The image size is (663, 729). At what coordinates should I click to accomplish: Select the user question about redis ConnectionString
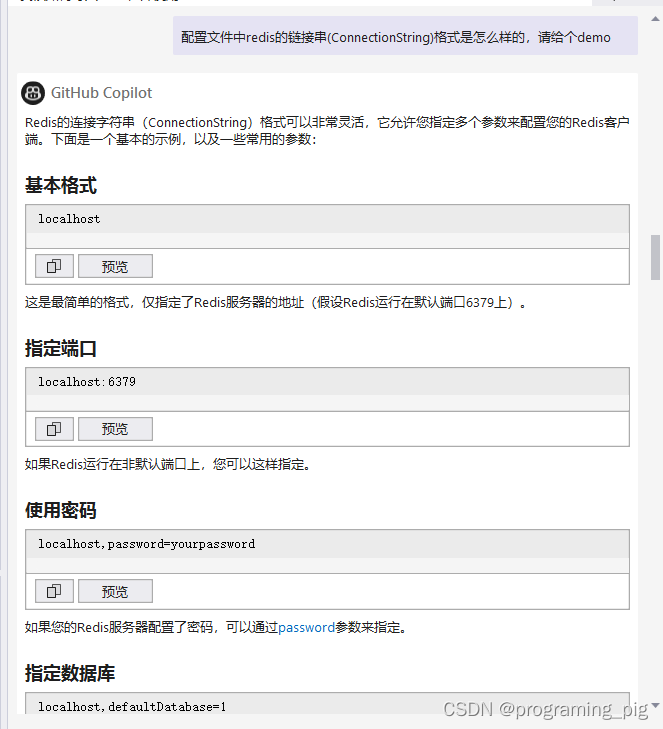tap(405, 36)
